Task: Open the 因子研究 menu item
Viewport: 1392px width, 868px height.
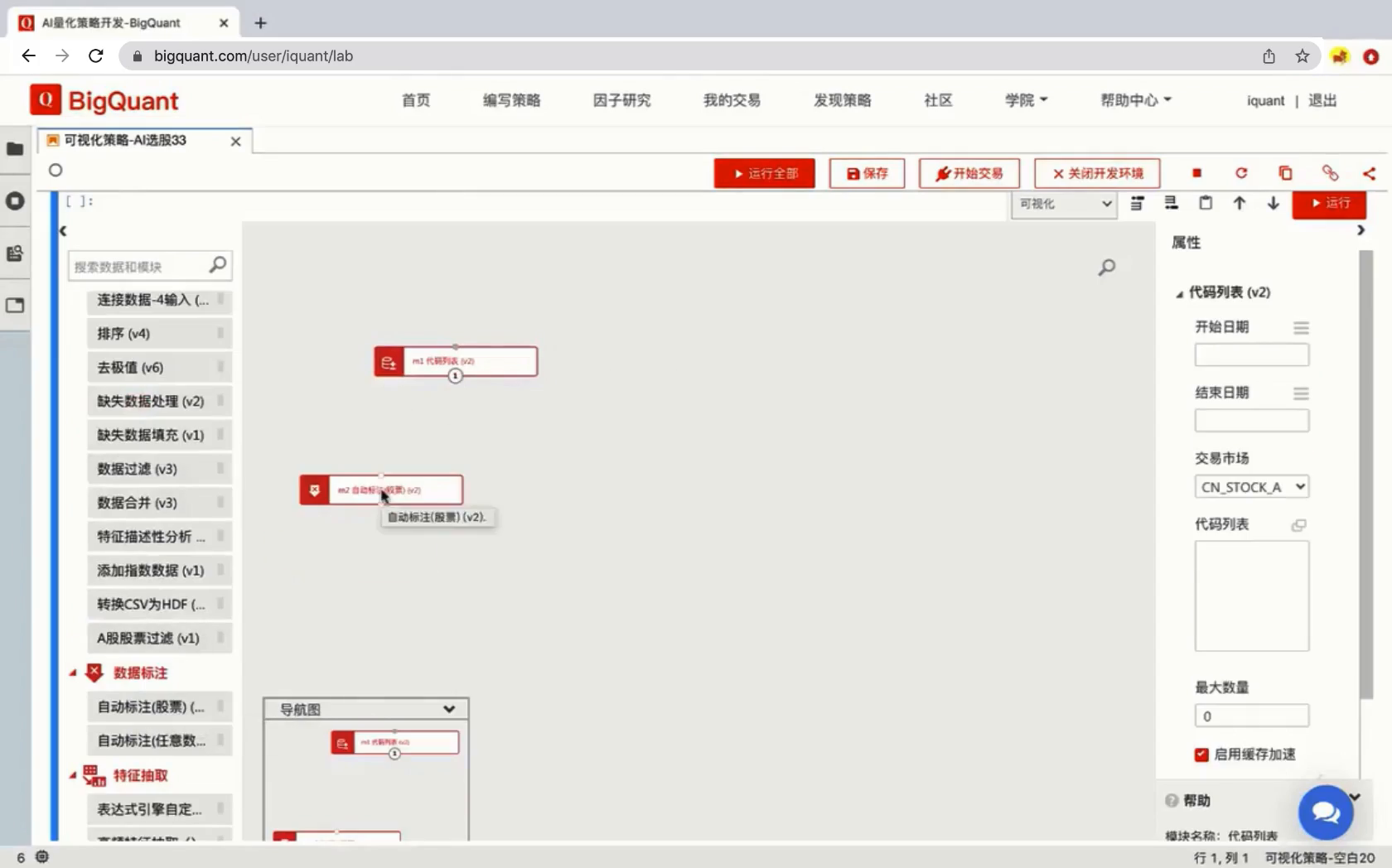Action: click(621, 100)
